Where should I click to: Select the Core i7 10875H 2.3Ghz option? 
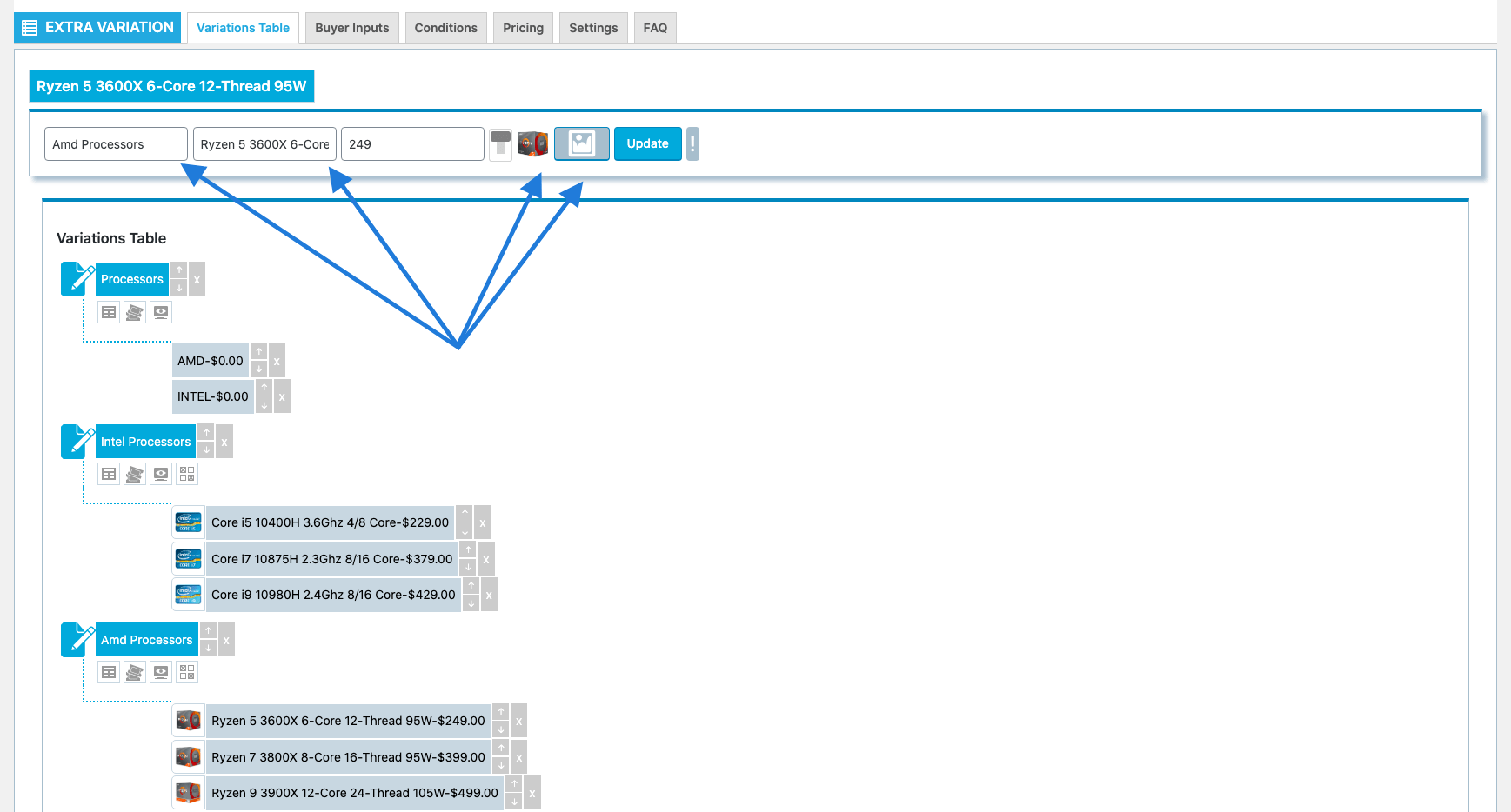click(332, 559)
